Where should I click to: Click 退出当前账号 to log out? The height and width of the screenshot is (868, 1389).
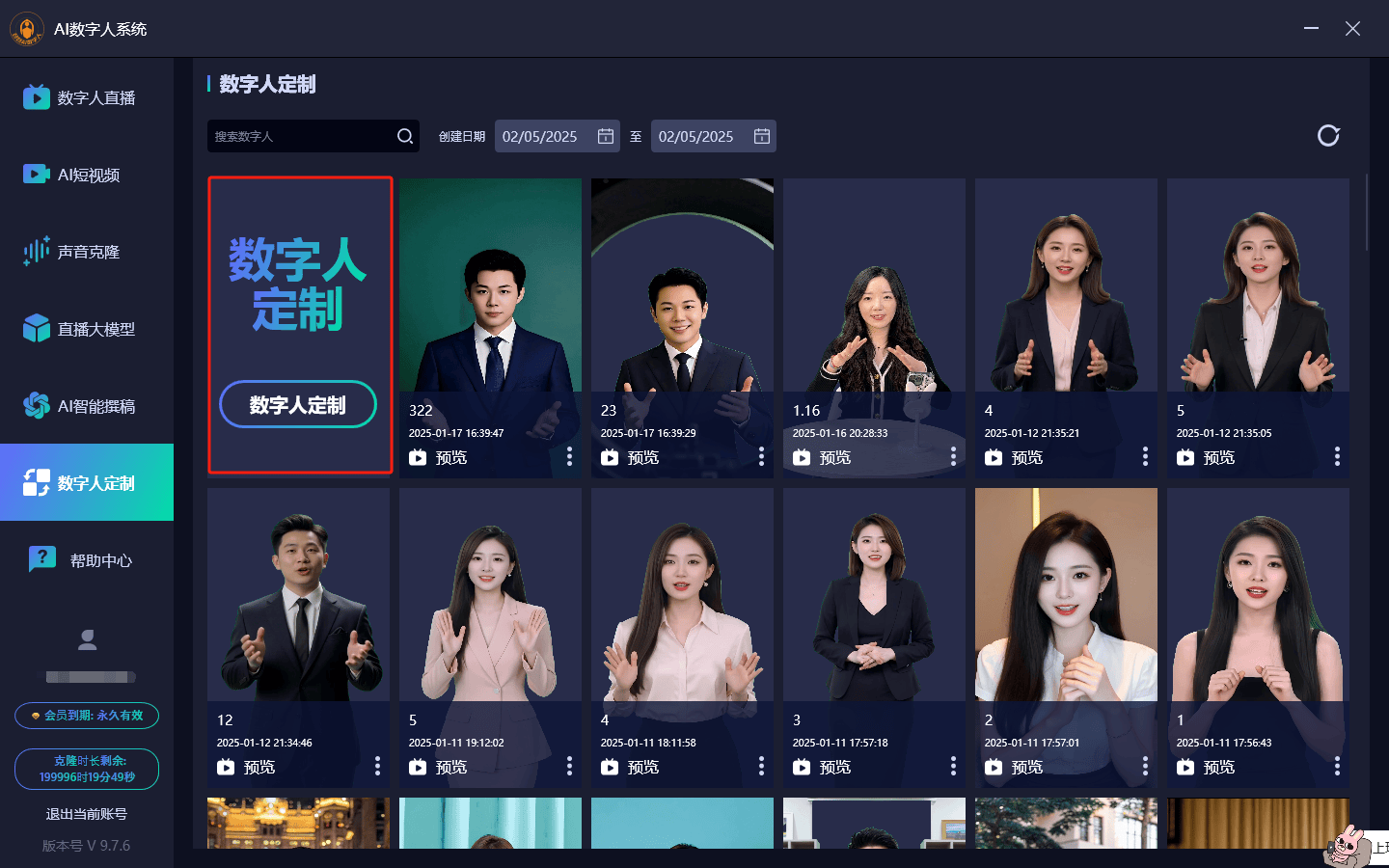point(87,814)
